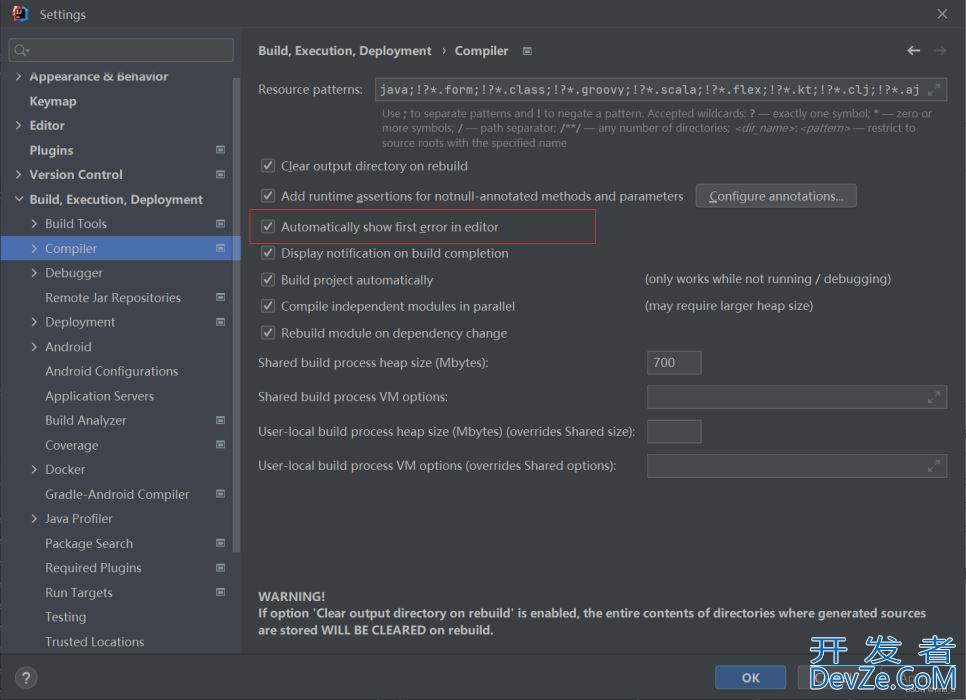Click project-level icon on Build Tools row
Image resolution: width=966 pixels, height=700 pixels.
[x=221, y=224]
